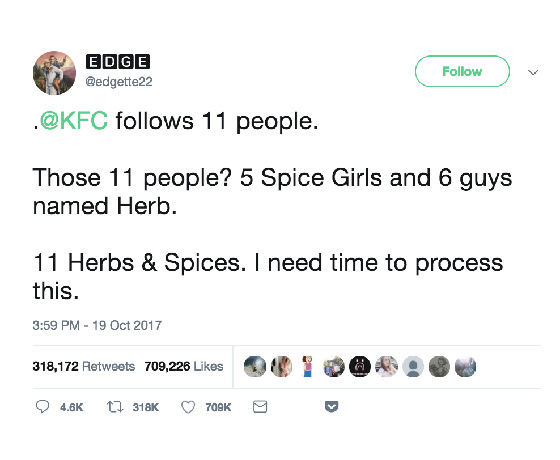
Task: Retweet using the retweet arrows icon
Action: (115, 407)
